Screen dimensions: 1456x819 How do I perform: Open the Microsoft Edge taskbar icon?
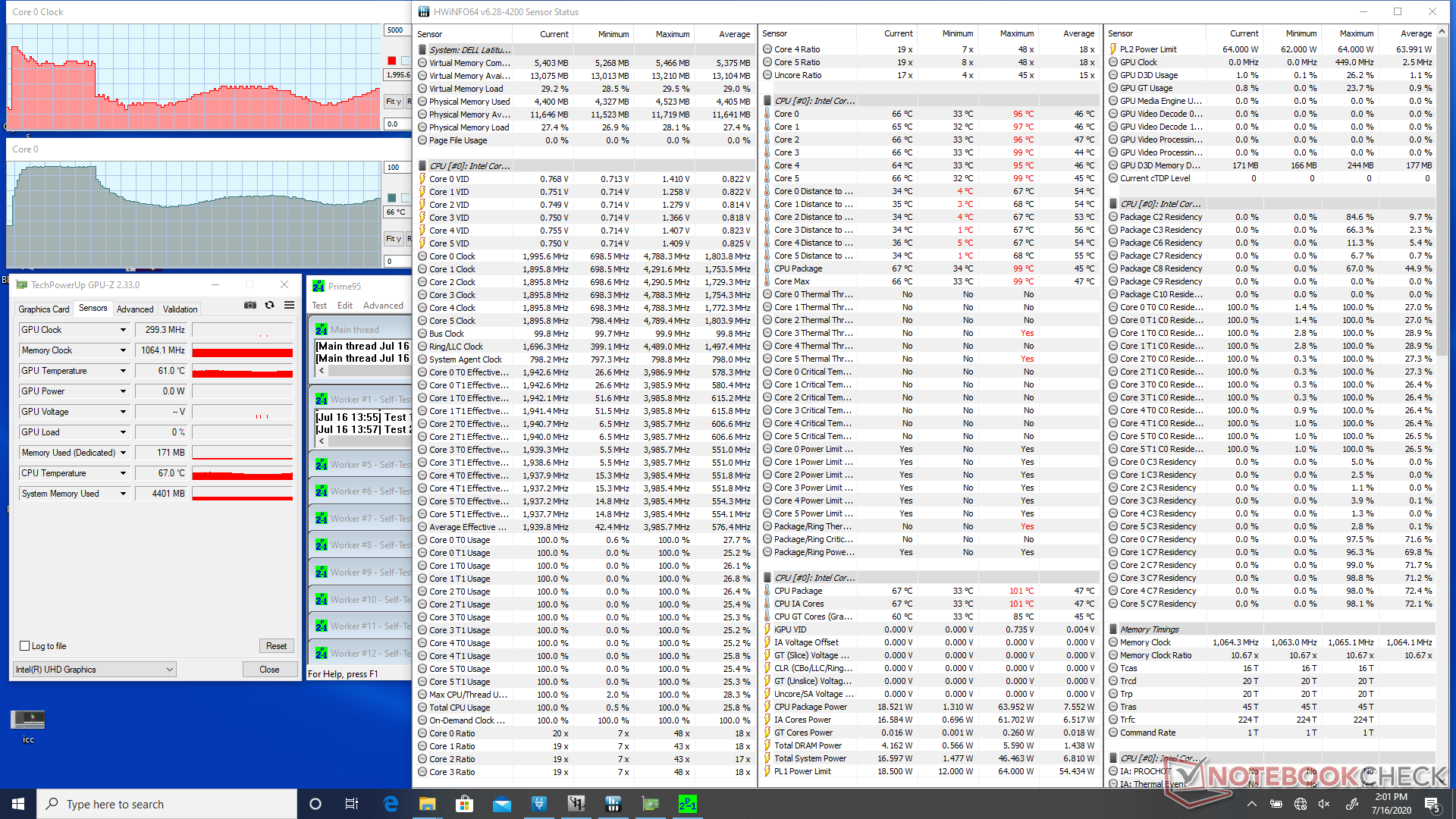pos(391,804)
